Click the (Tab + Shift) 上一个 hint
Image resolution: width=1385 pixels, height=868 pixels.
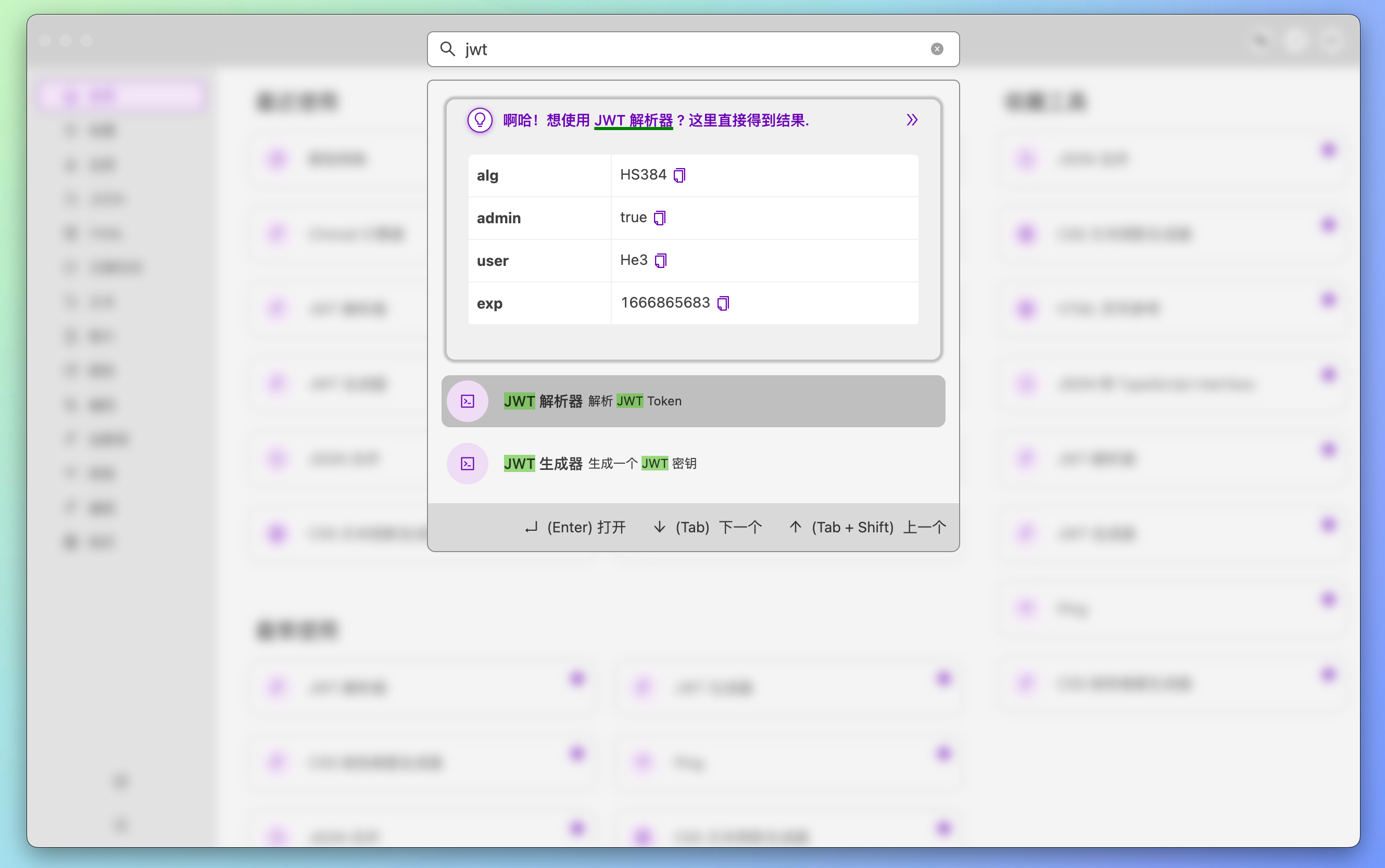(867, 527)
